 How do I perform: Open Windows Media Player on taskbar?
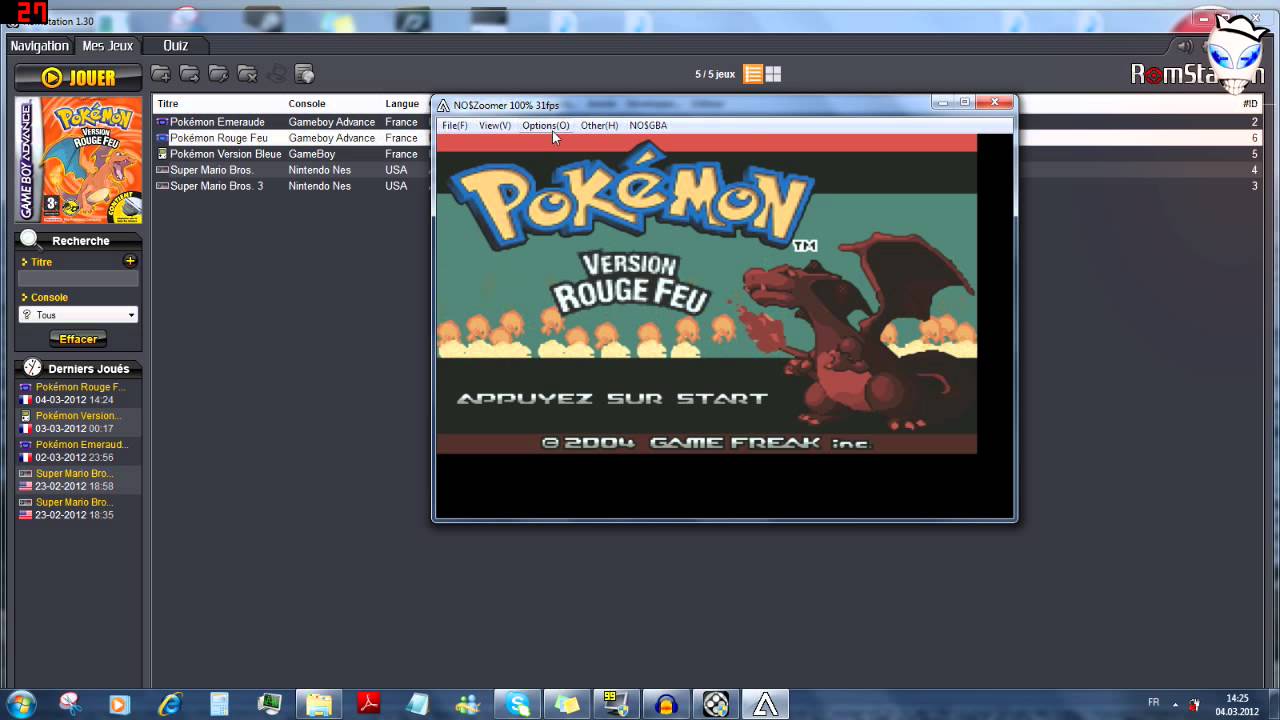pos(119,704)
